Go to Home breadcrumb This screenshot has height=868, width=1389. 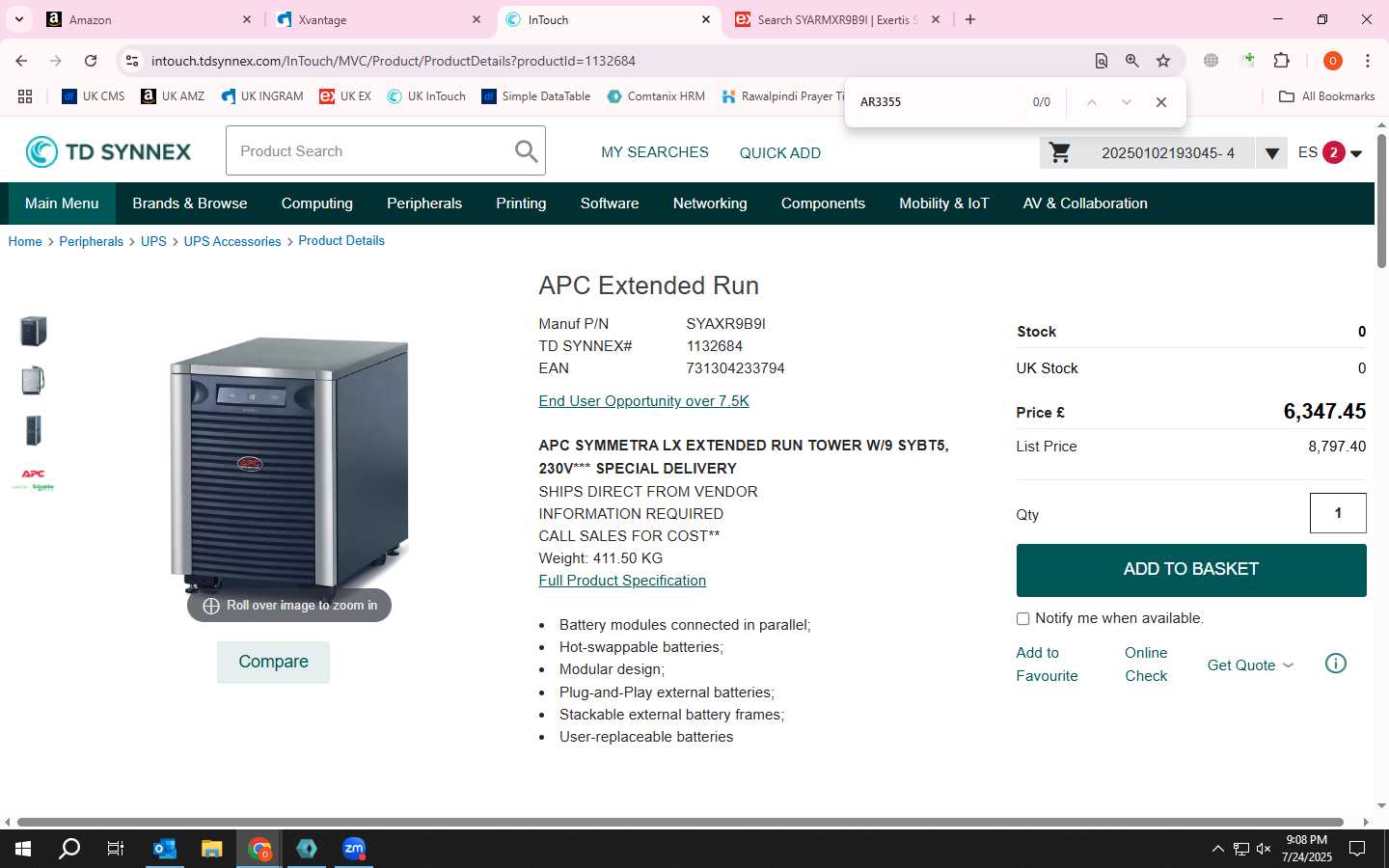coord(25,241)
